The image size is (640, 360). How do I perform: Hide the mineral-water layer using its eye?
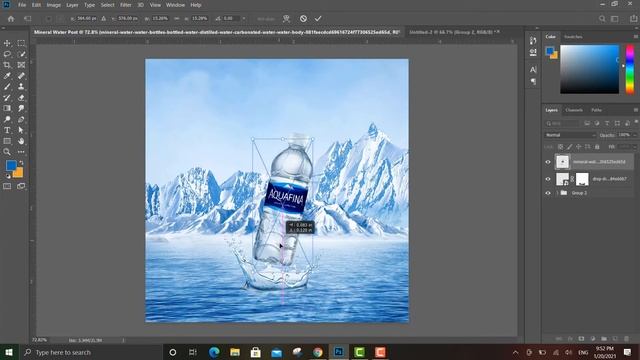[548, 162]
